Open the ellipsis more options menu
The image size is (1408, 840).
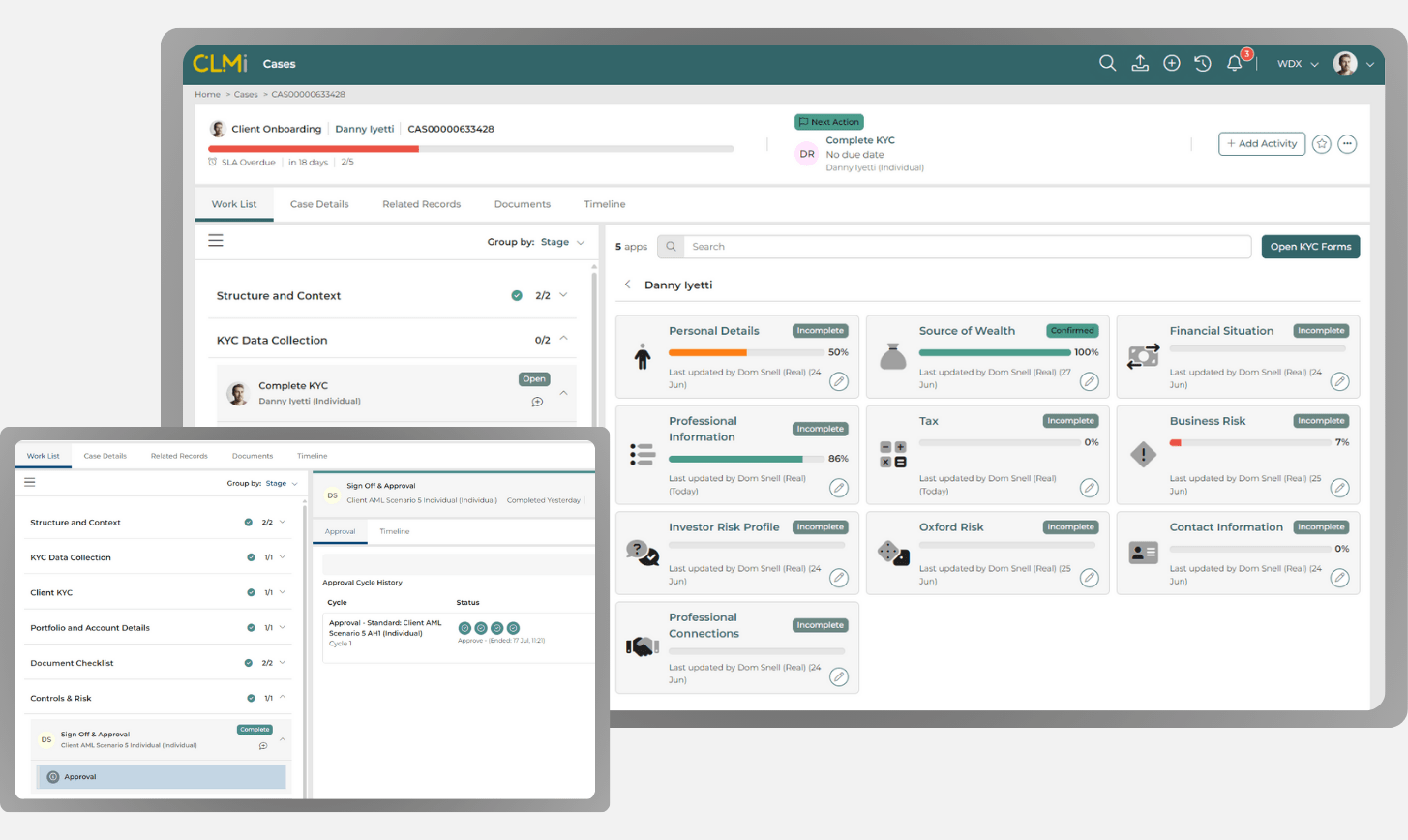click(x=1347, y=143)
